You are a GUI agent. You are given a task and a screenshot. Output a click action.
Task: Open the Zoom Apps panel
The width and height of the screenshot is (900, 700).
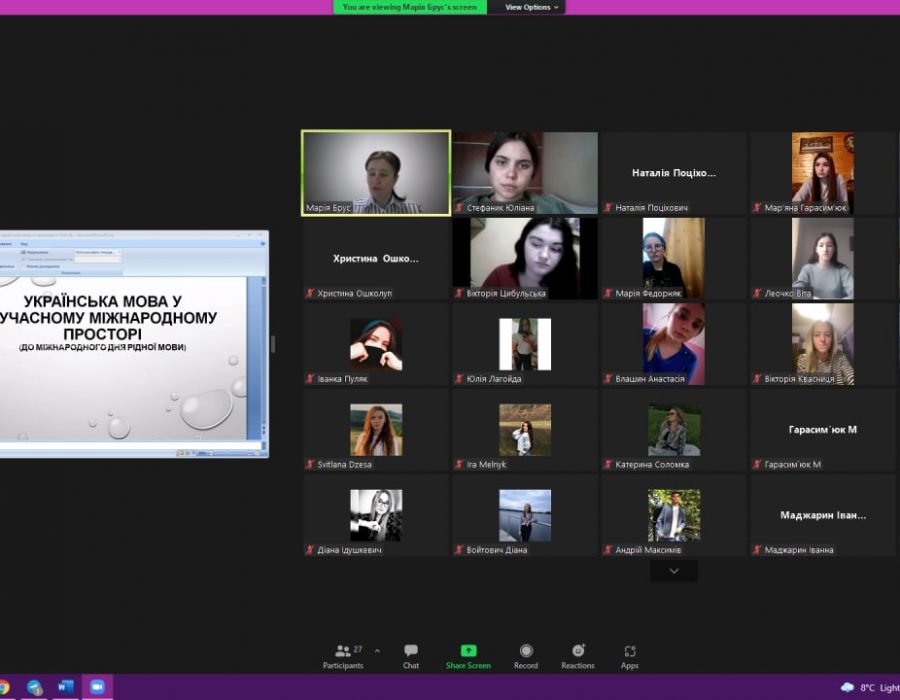(630, 655)
